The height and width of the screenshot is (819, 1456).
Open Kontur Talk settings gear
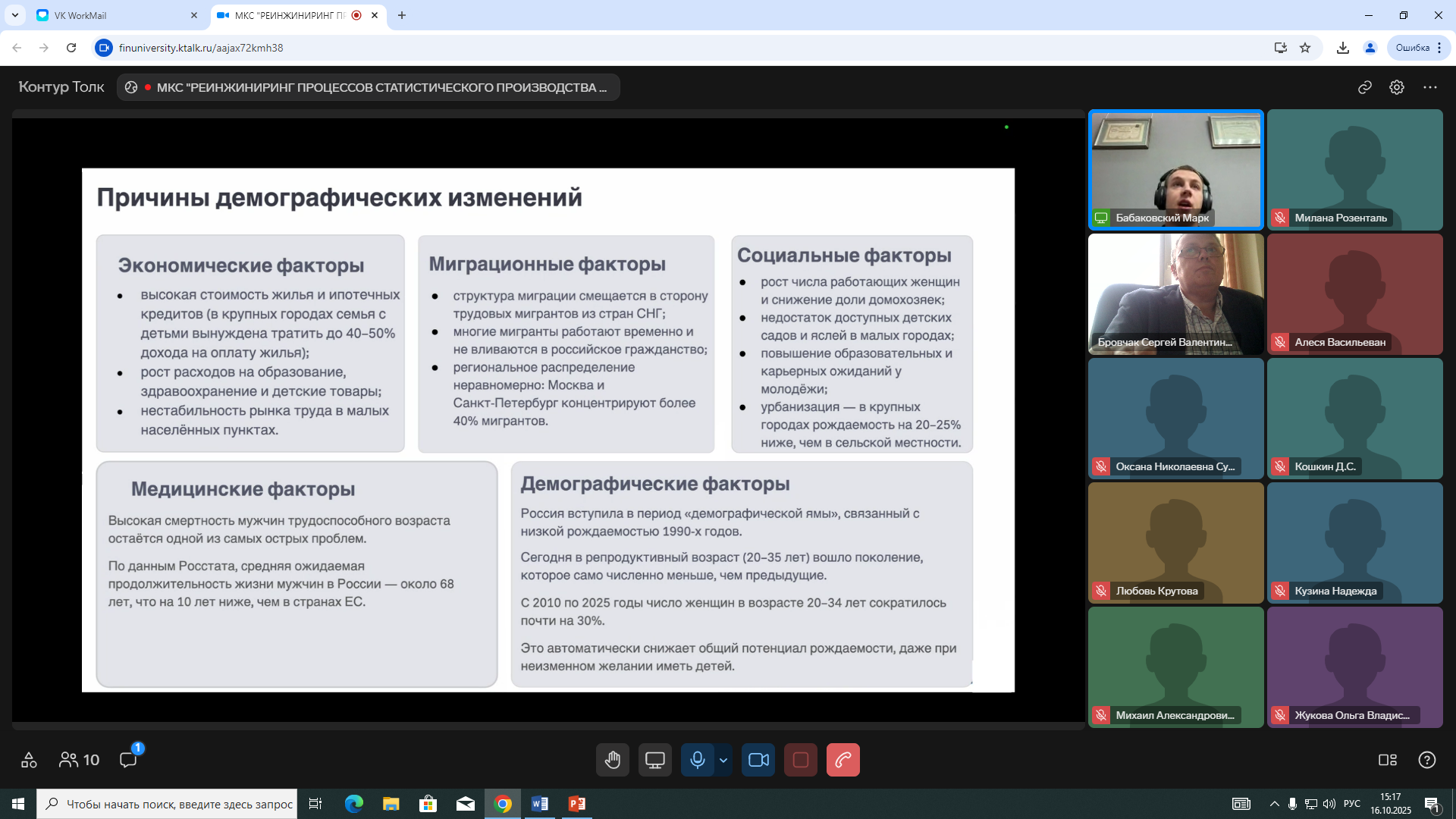point(1396,87)
